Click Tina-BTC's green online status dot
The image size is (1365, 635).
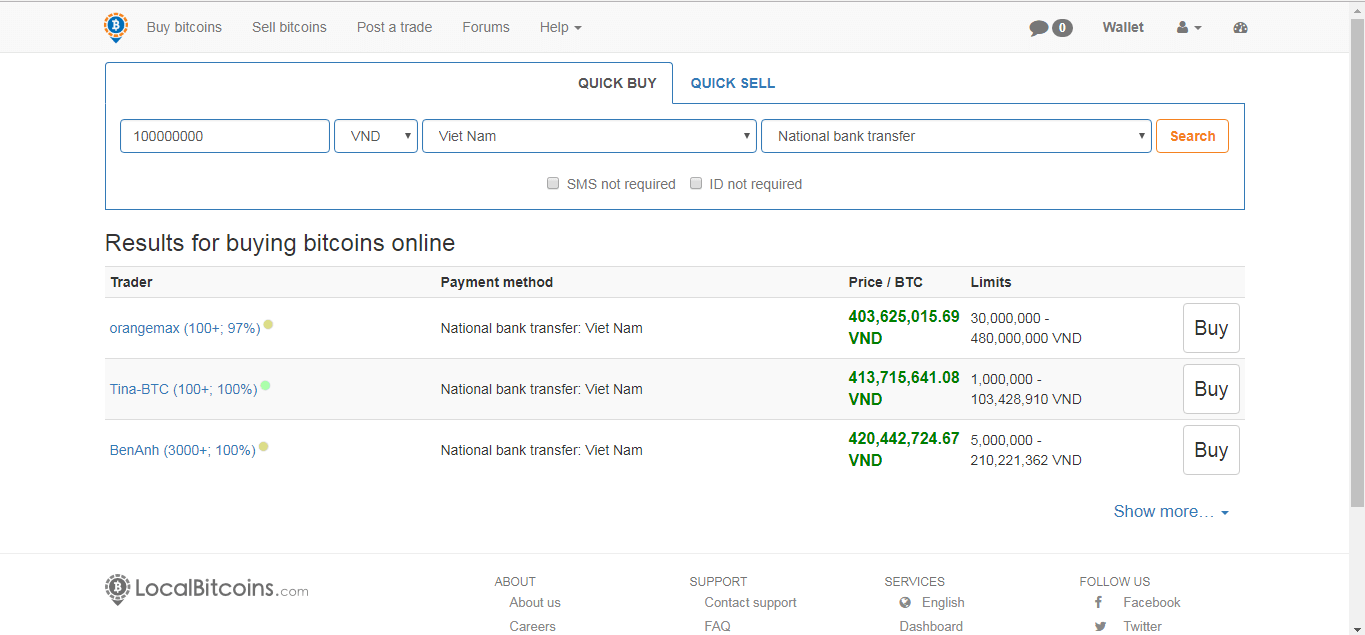coord(265,386)
